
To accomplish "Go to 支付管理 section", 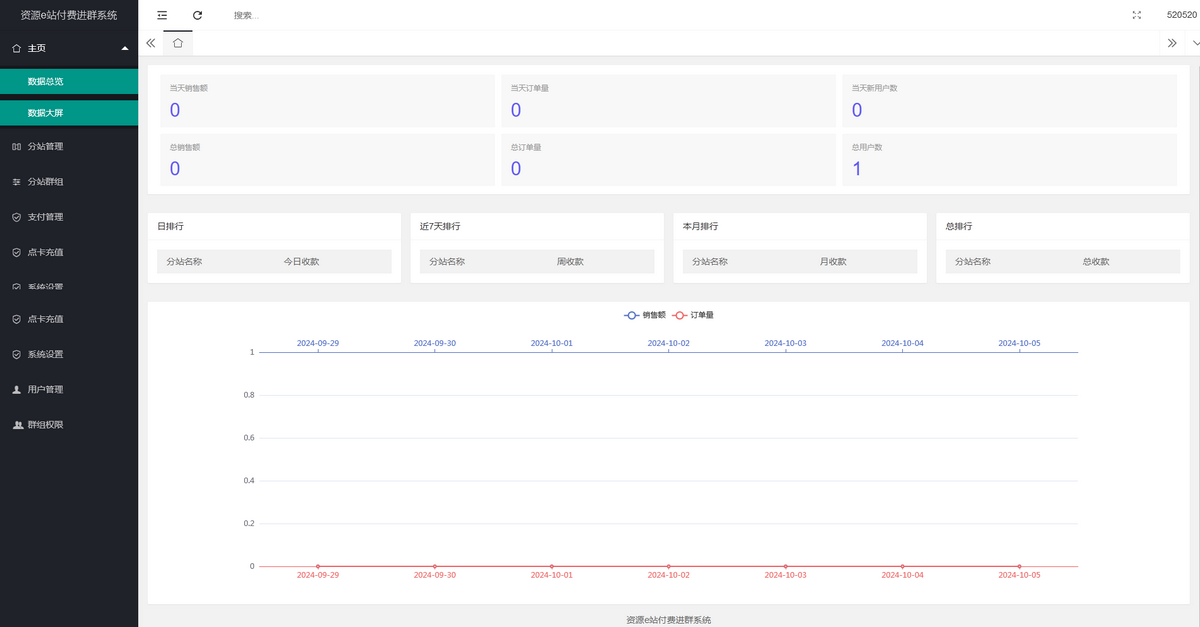I will pyautogui.click(x=45, y=216).
